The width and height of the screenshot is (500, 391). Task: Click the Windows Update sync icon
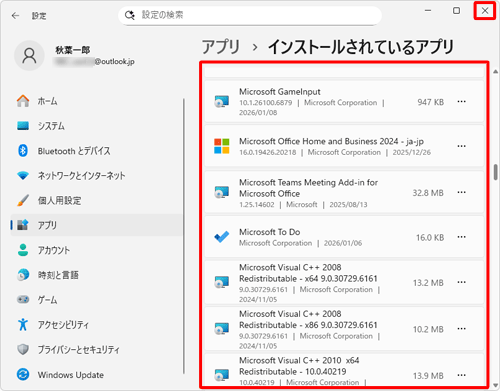(x=23, y=374)
